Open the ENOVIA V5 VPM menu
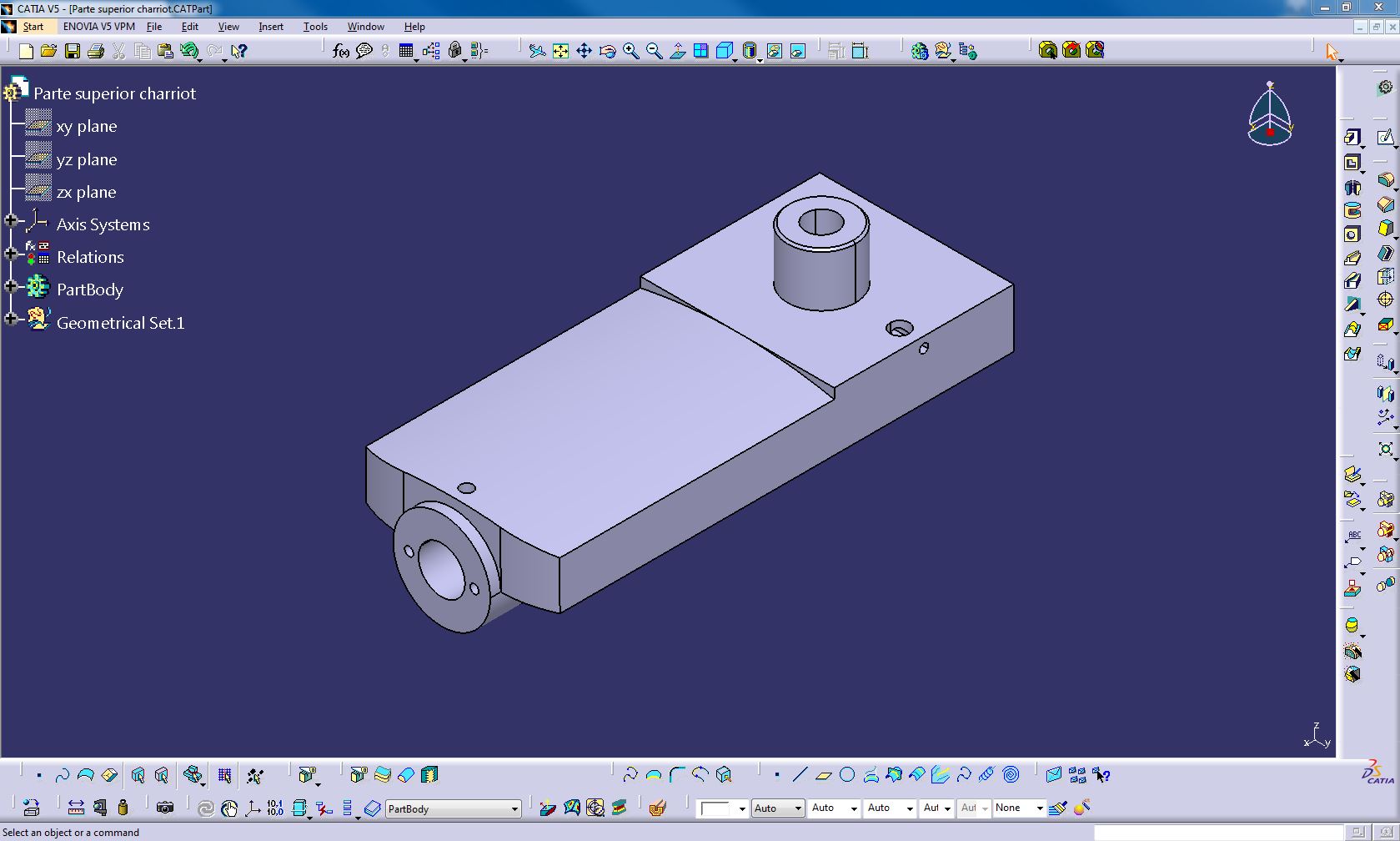This screenshot has width=1400, height=841. point(99,27)
